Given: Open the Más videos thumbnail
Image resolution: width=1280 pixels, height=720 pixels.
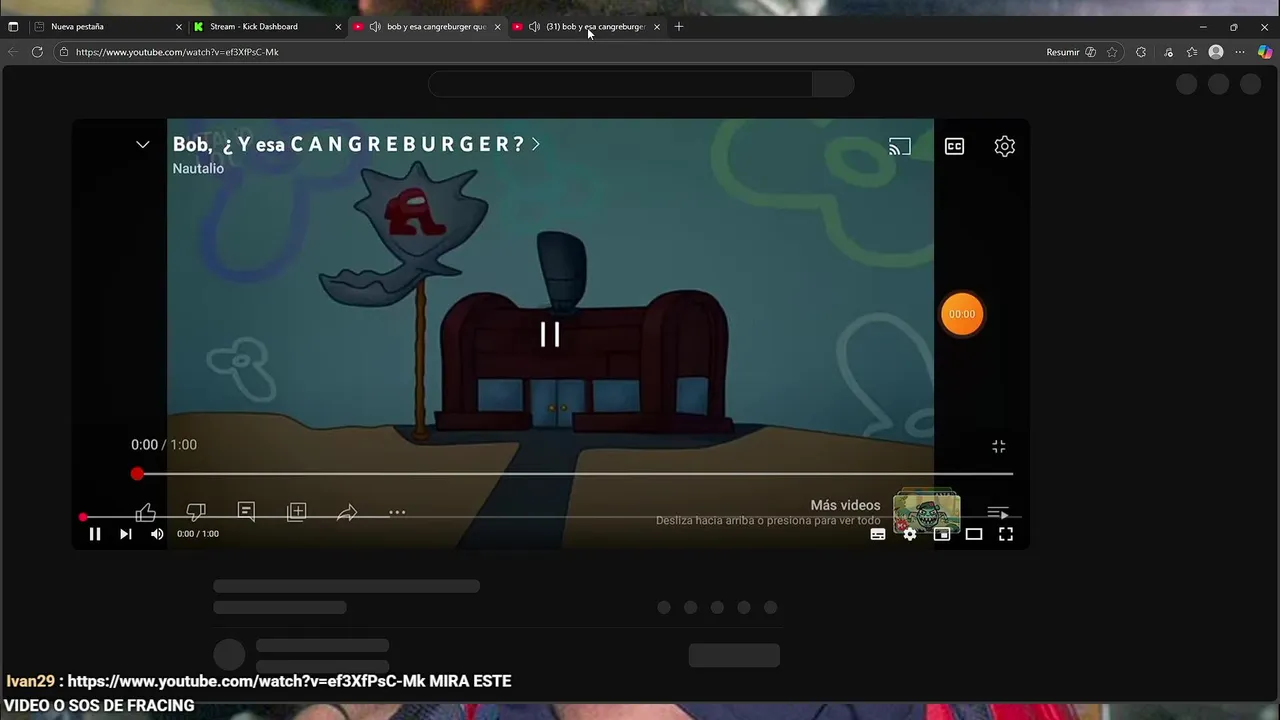Looking at the screenshot, I should click(x=927, y=512).
